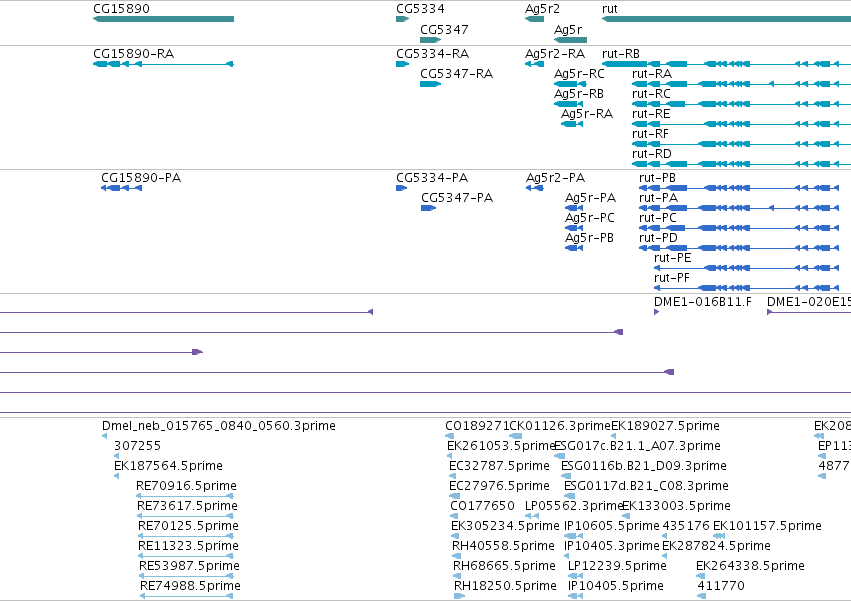Select EST 411770
This screenshot has height=601, width=851.
[x=721, y=586]
